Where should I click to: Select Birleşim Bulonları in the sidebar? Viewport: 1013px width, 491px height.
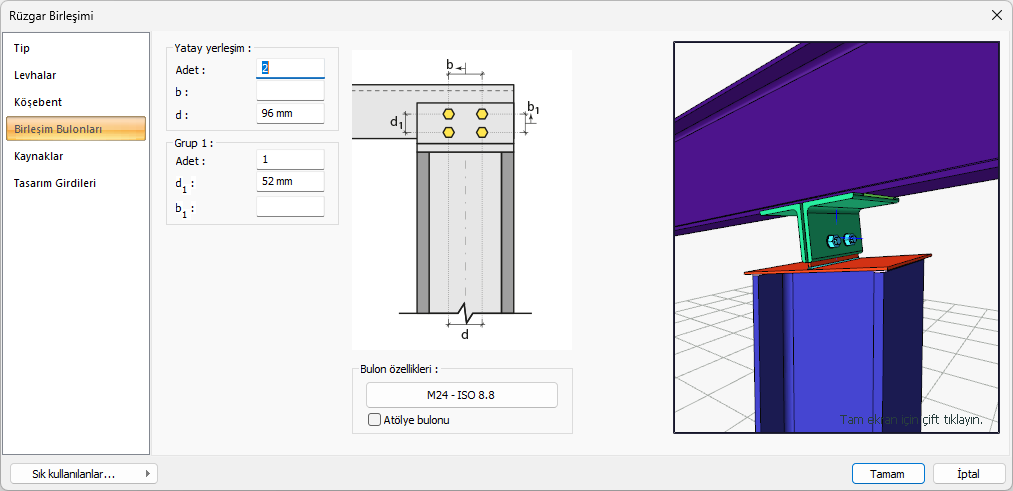click(x=76, y=129)
